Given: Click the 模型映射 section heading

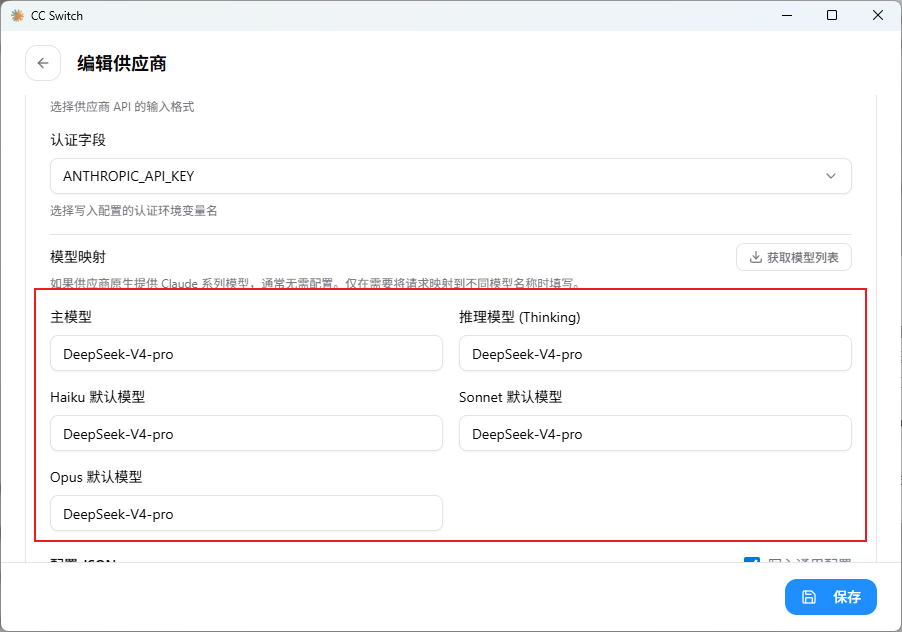Looking at the screenshot, I should 78,257.
